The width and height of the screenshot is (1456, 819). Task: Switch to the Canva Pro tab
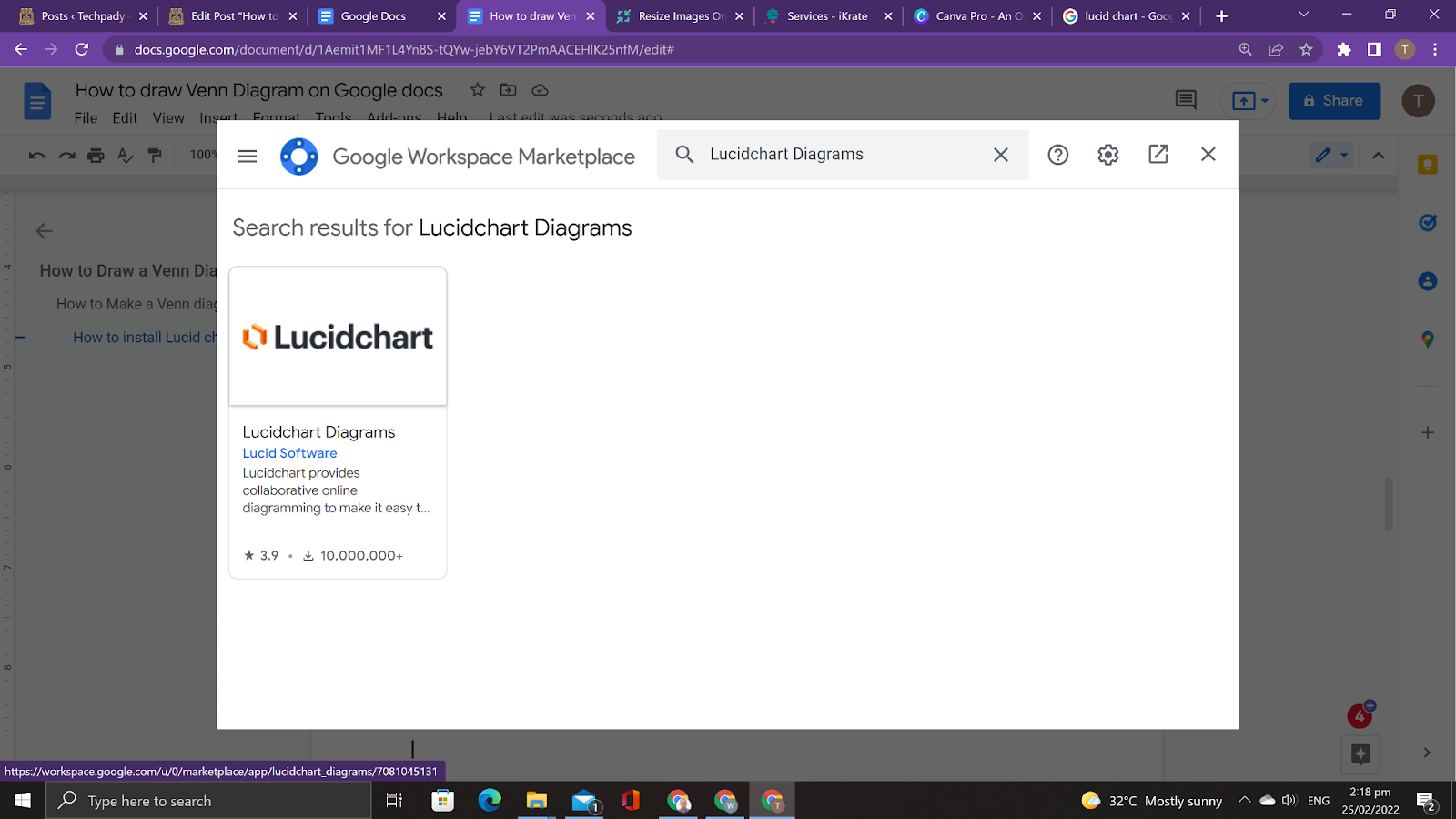pos(978,16)
